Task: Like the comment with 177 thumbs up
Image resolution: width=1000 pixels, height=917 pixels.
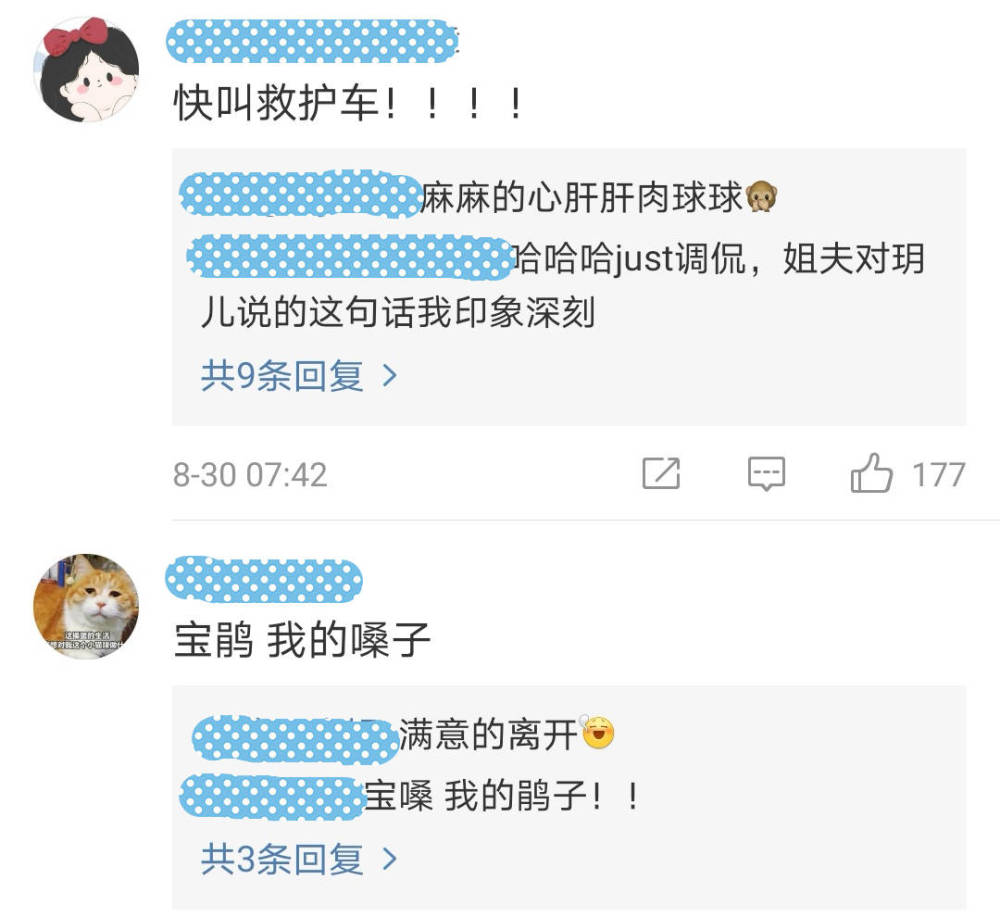Action: pyautogui.click(x=871, y=473)
